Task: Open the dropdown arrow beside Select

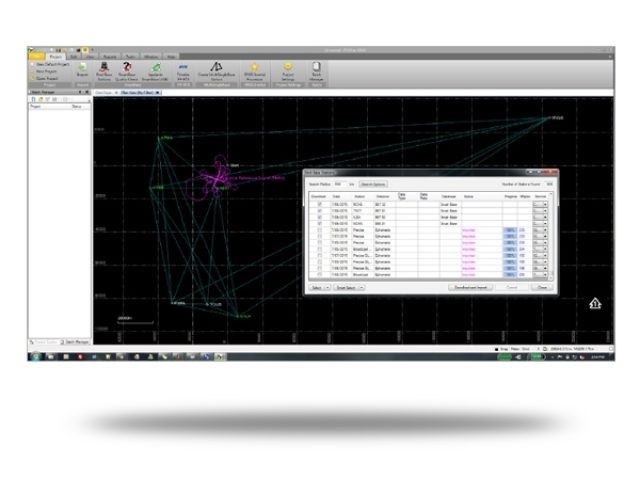Action: pos(327,288)
